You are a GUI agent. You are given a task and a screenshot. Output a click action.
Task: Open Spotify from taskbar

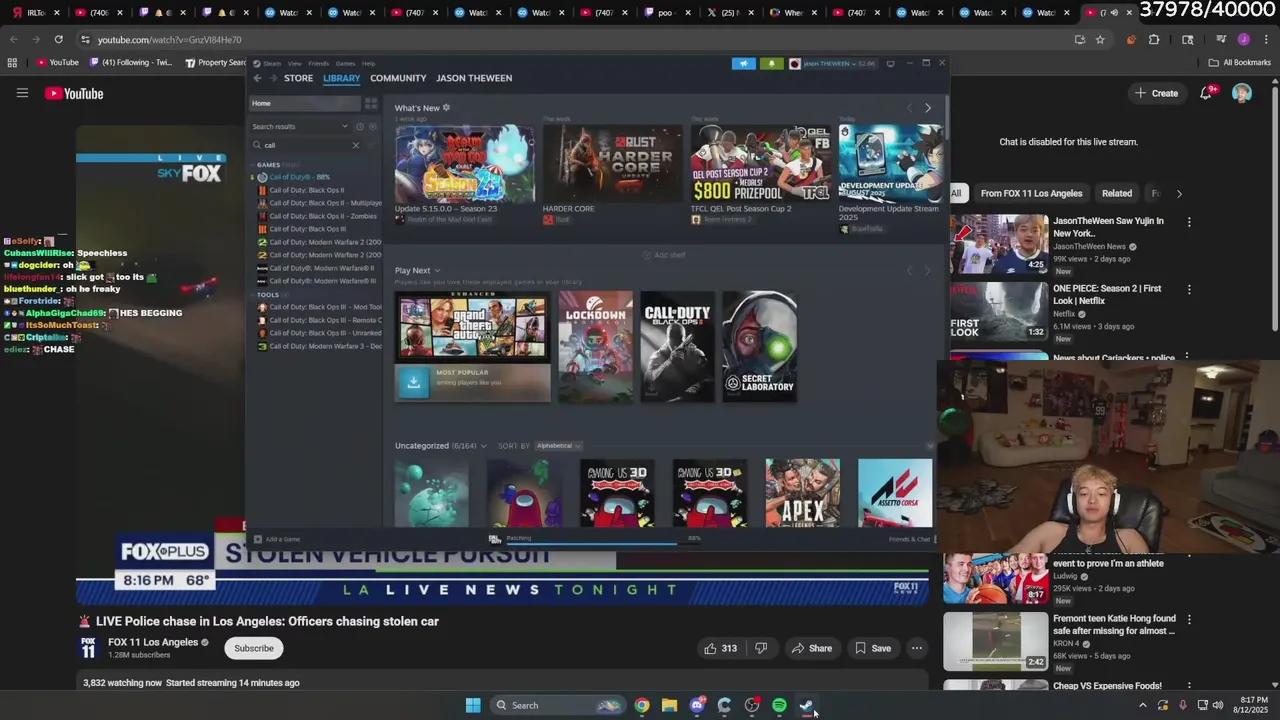[779, 705]
